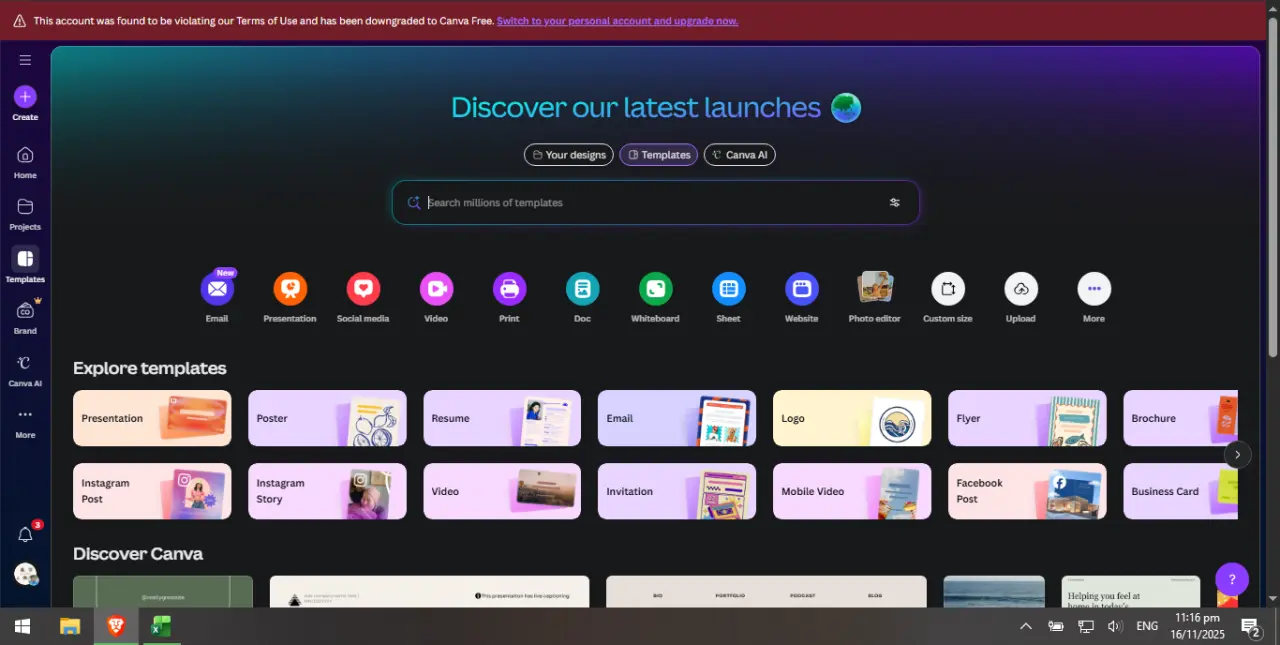The image size is (1280, 645).
Task: Open the 'Helping you feel at home' thumbnail
Action: [1131, 591]
